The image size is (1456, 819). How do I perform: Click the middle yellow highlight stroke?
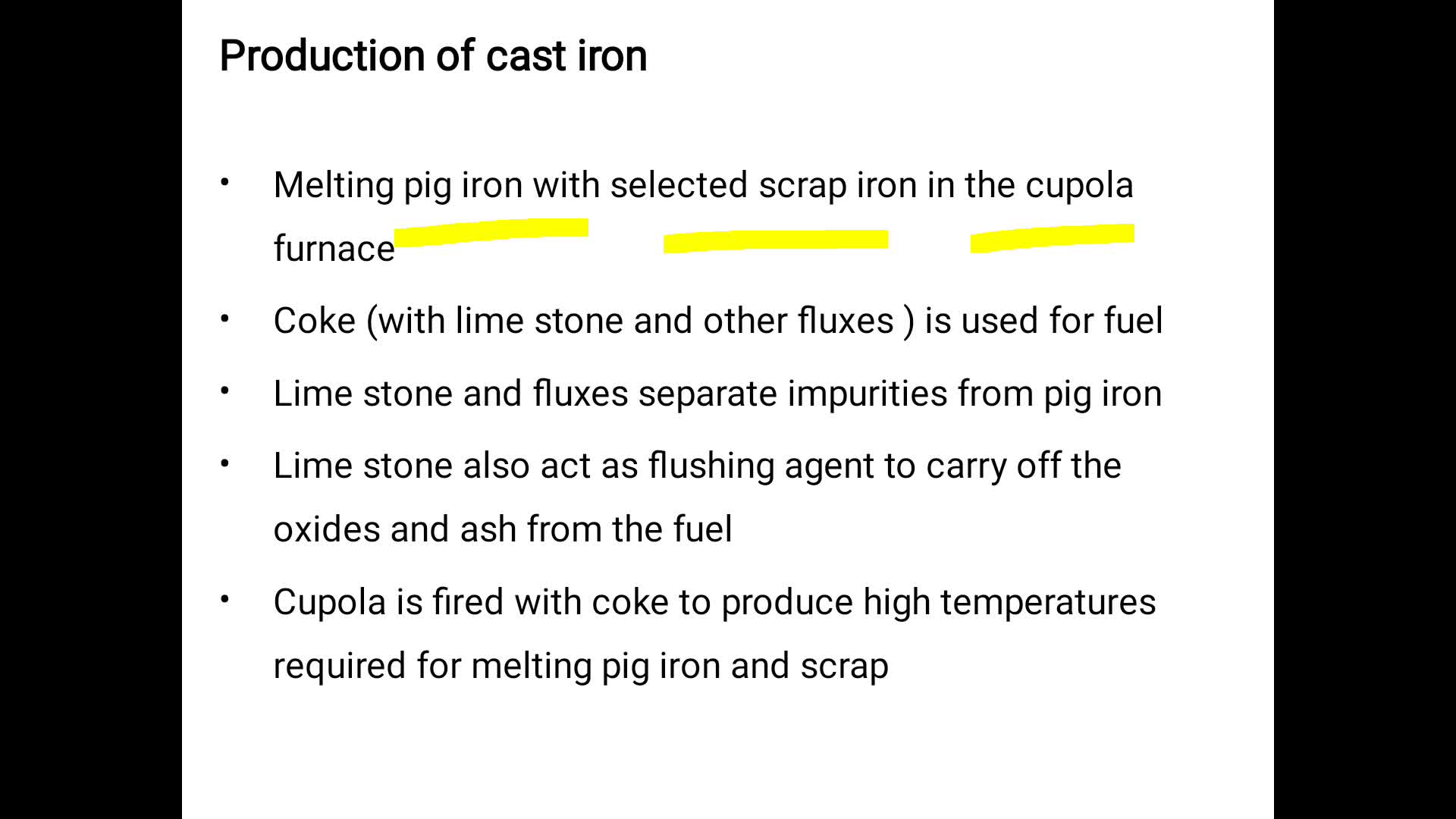776,241
